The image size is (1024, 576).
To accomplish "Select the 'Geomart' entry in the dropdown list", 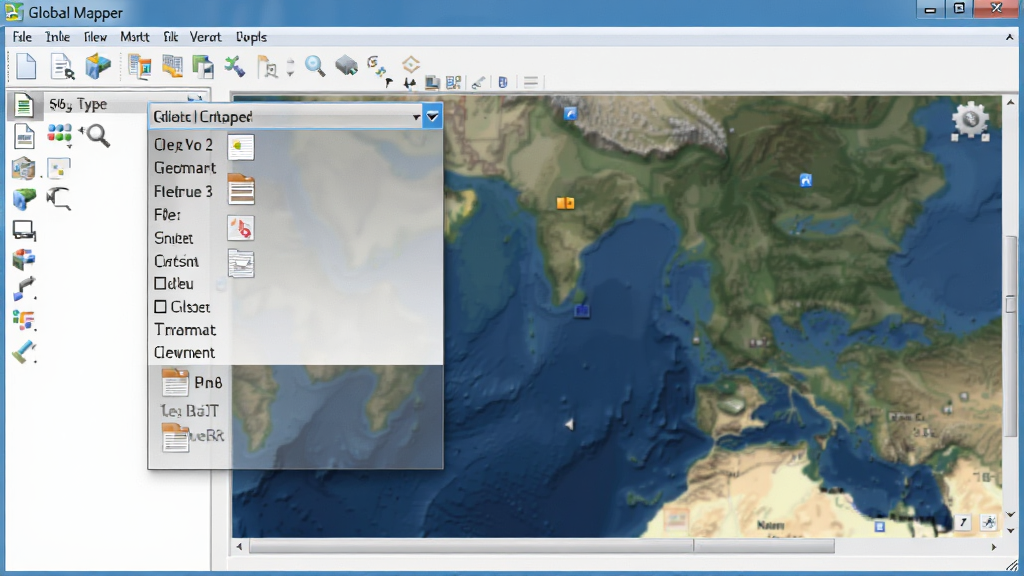I will (x=185, y=168).
